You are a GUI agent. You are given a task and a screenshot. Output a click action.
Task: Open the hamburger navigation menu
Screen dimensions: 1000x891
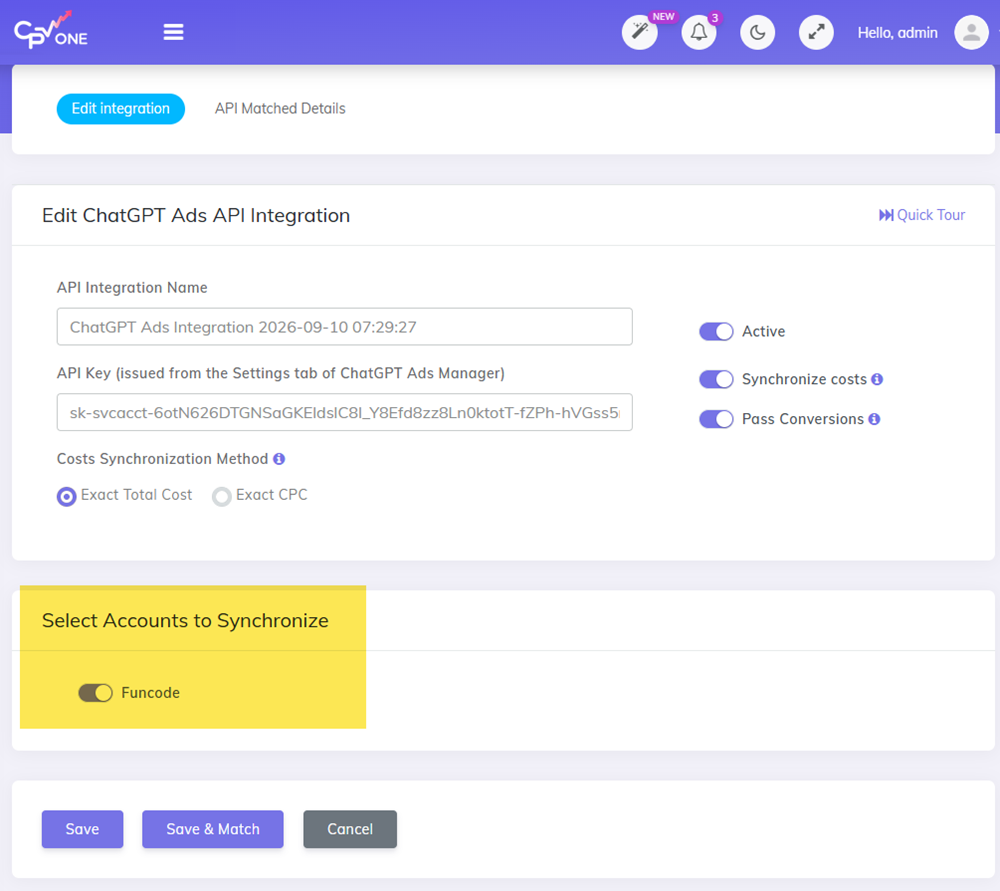coord(173,32)
